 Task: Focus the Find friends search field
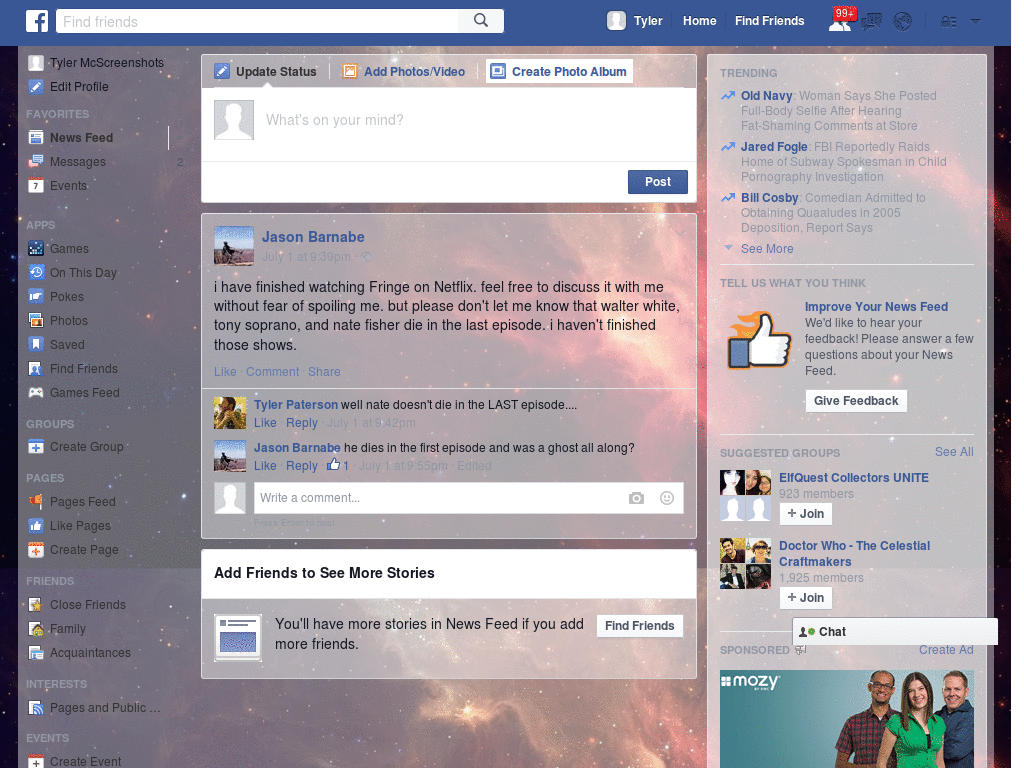(x=257, y=21)
